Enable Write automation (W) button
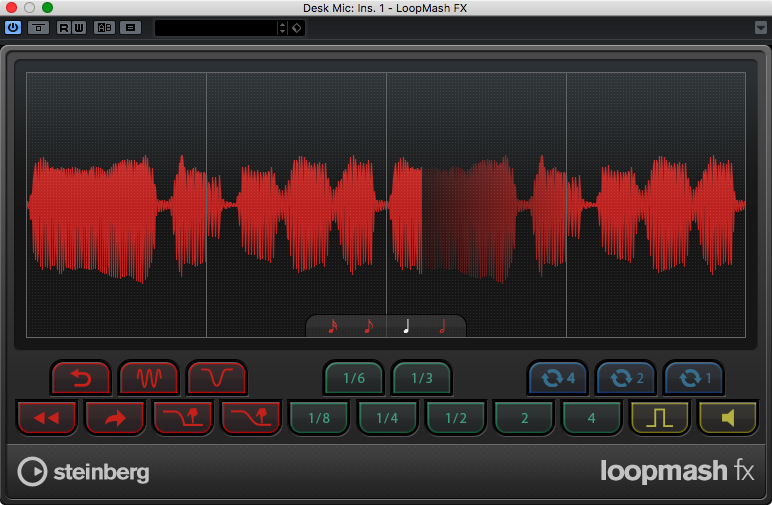The image size is (772, 505). pos(79,28)
